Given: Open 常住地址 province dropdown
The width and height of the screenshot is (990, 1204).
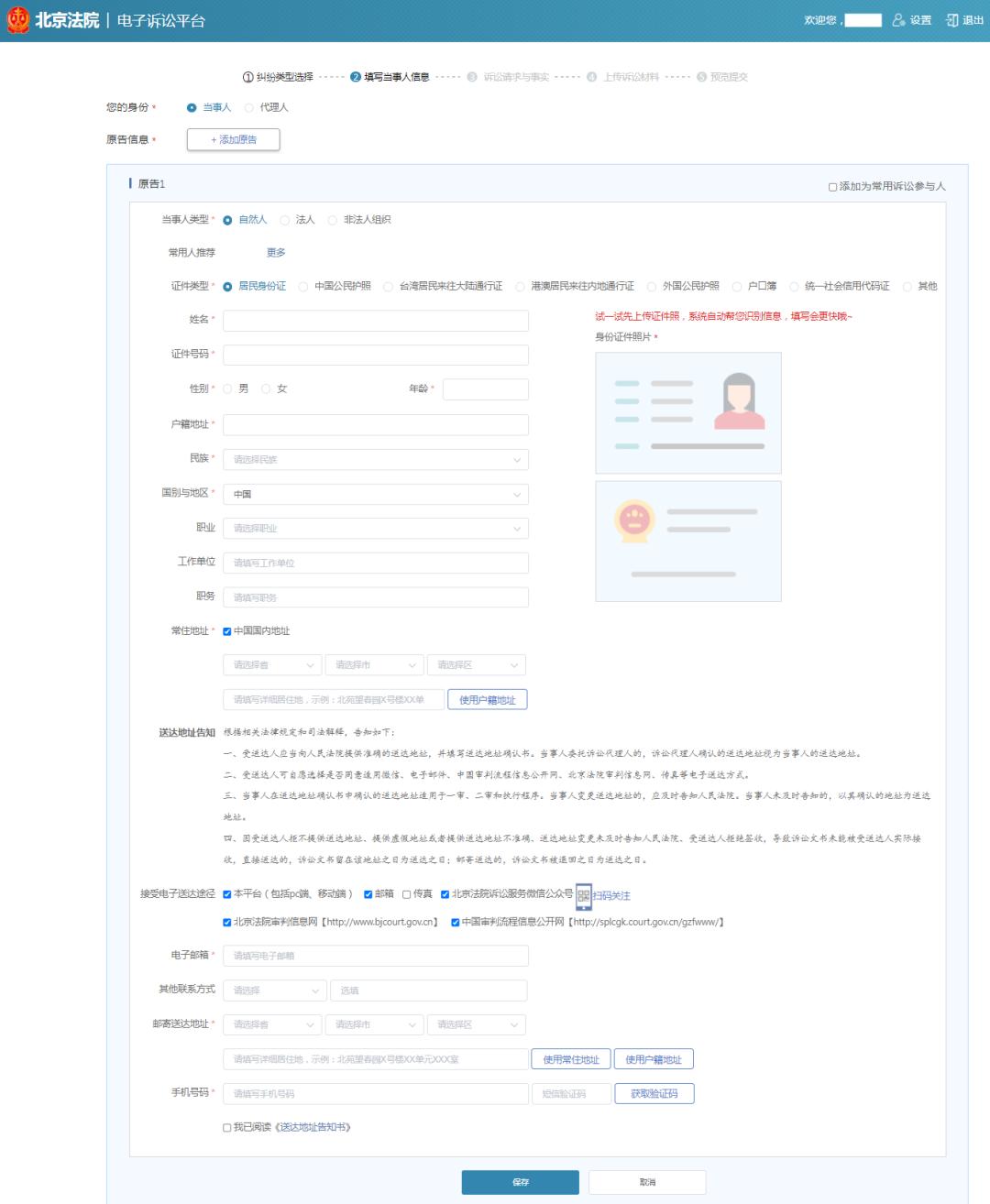Looking at the screenshot, I should coord(272,665).
